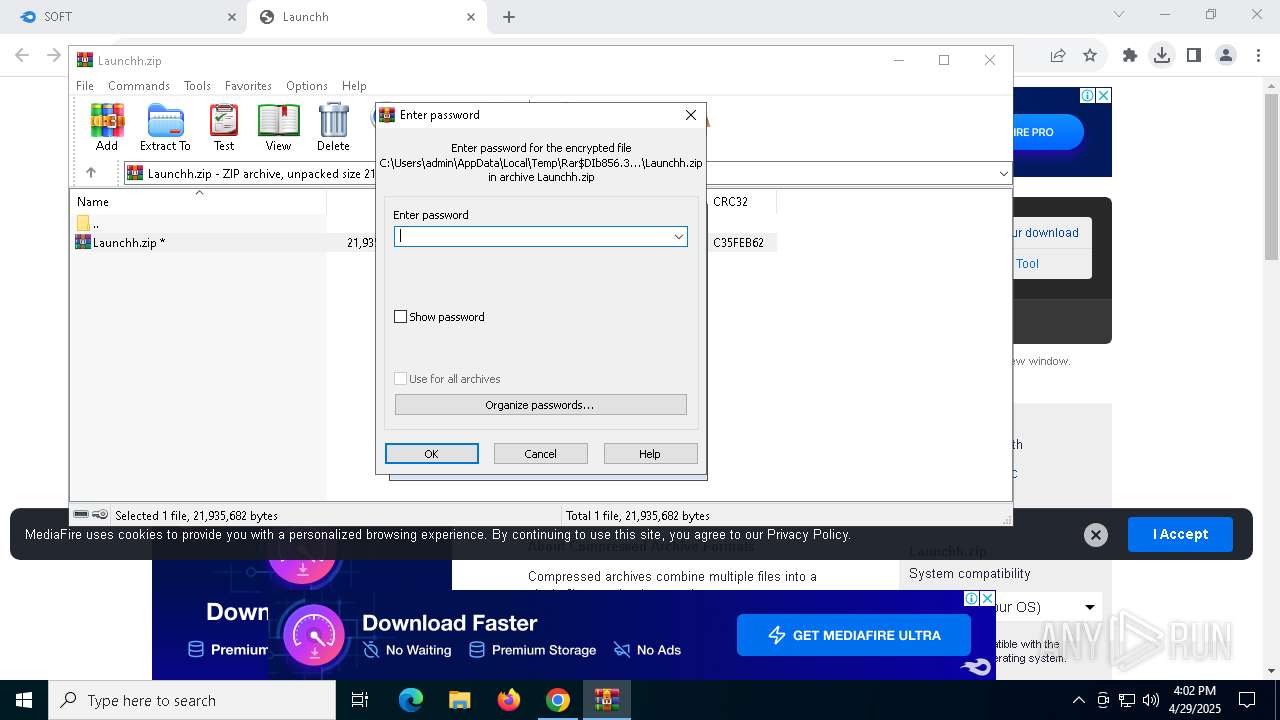This screenshot has height=720, width=1280.
Task: Click the taskbar search box
Action: pos(192,700)
